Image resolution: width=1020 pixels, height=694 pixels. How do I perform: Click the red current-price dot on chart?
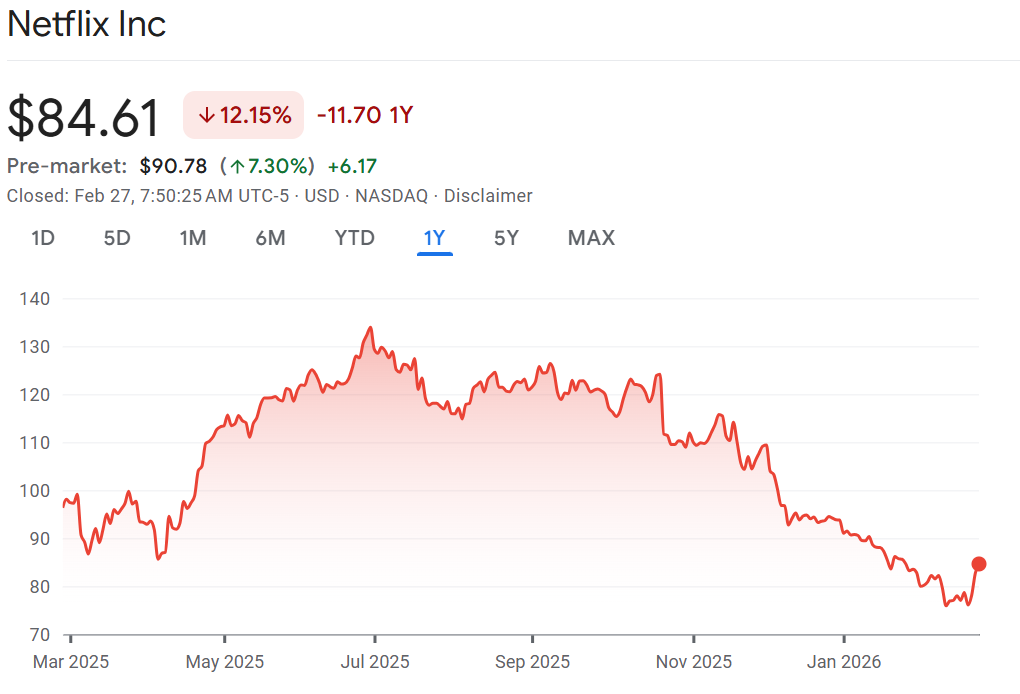979,564
